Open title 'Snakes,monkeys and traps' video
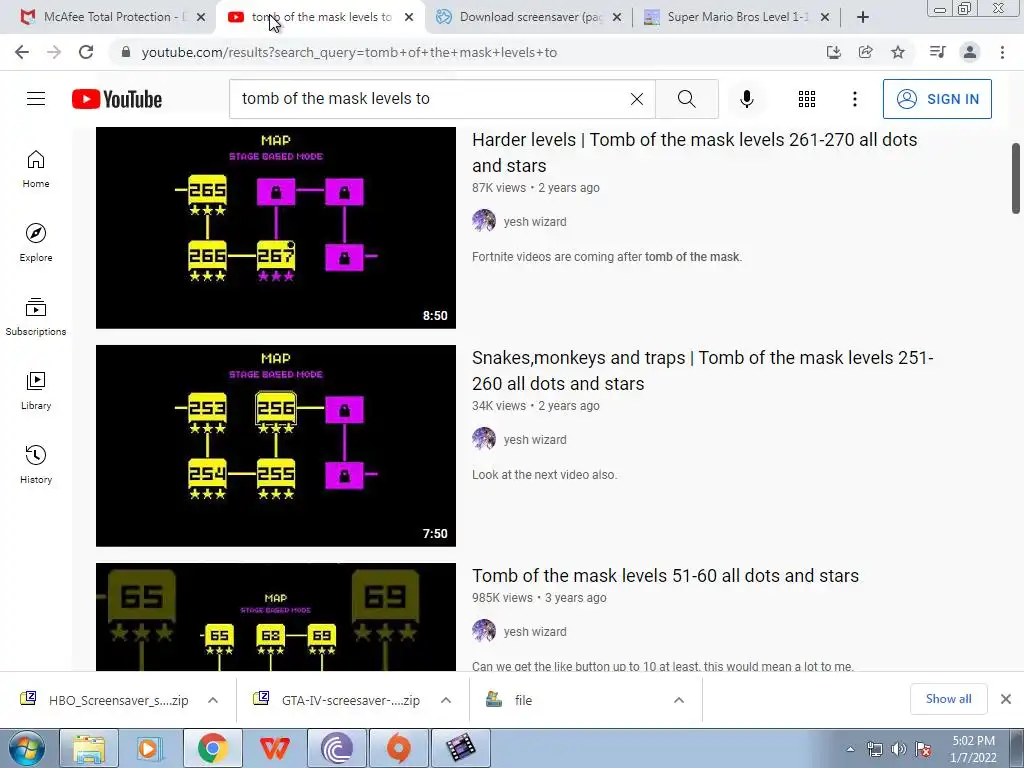This screenshot has height=768, width=1024. [x=703, y=370]
